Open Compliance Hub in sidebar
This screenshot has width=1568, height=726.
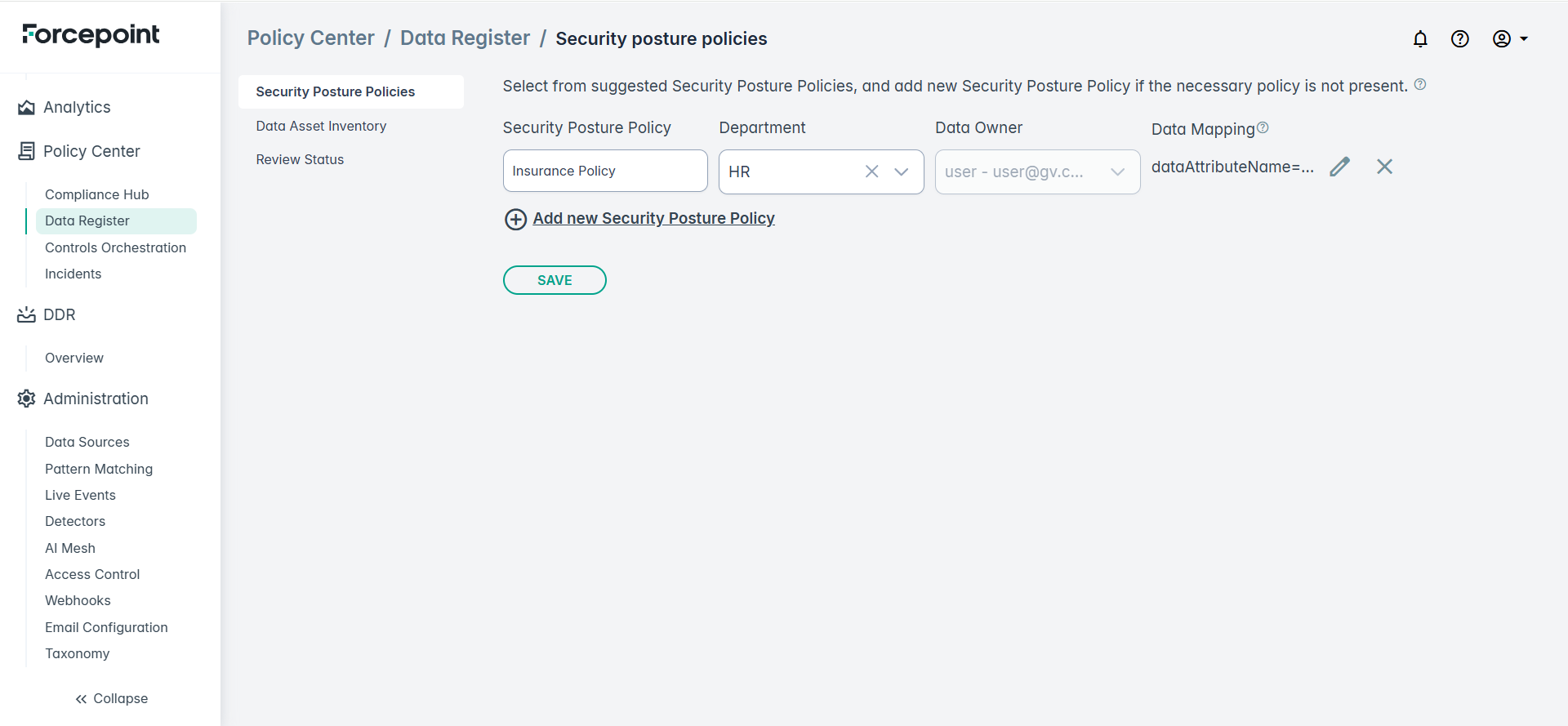point(96,194)
